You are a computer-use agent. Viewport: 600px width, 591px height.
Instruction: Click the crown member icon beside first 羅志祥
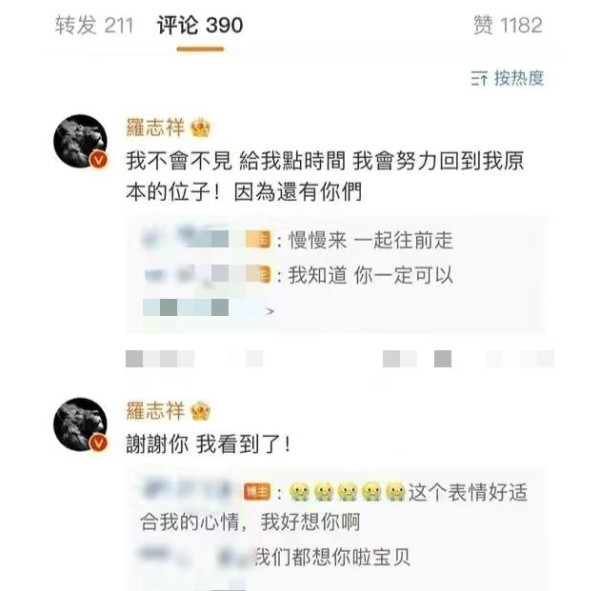tap(201, 128)
